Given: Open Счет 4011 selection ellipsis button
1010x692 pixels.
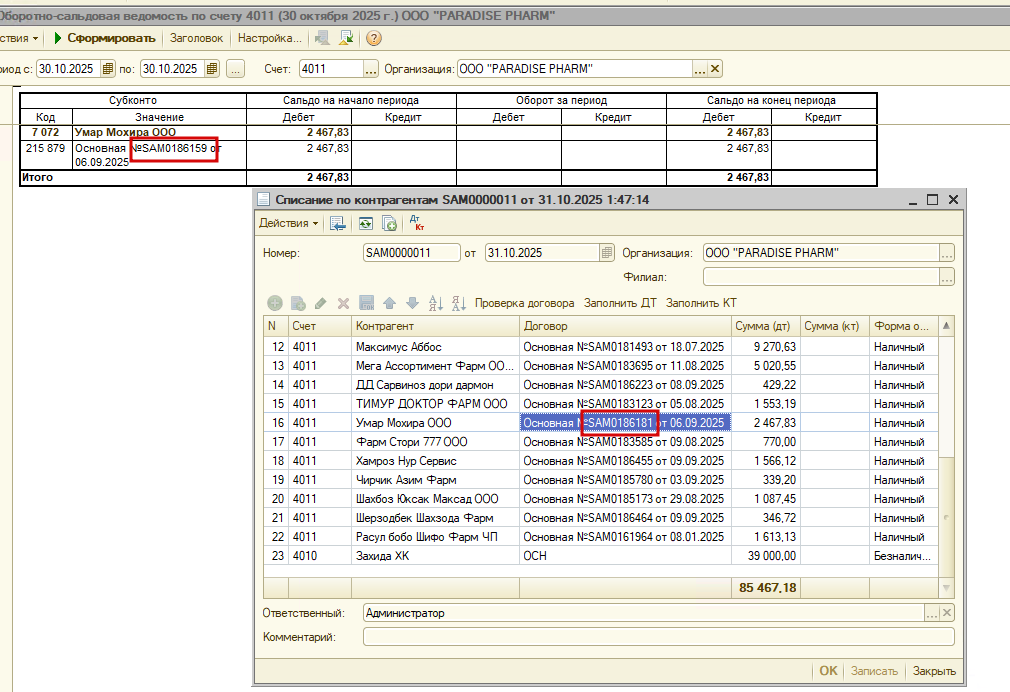Looking at the screenshot, I should pyautogui.click(x=371, y=69).
